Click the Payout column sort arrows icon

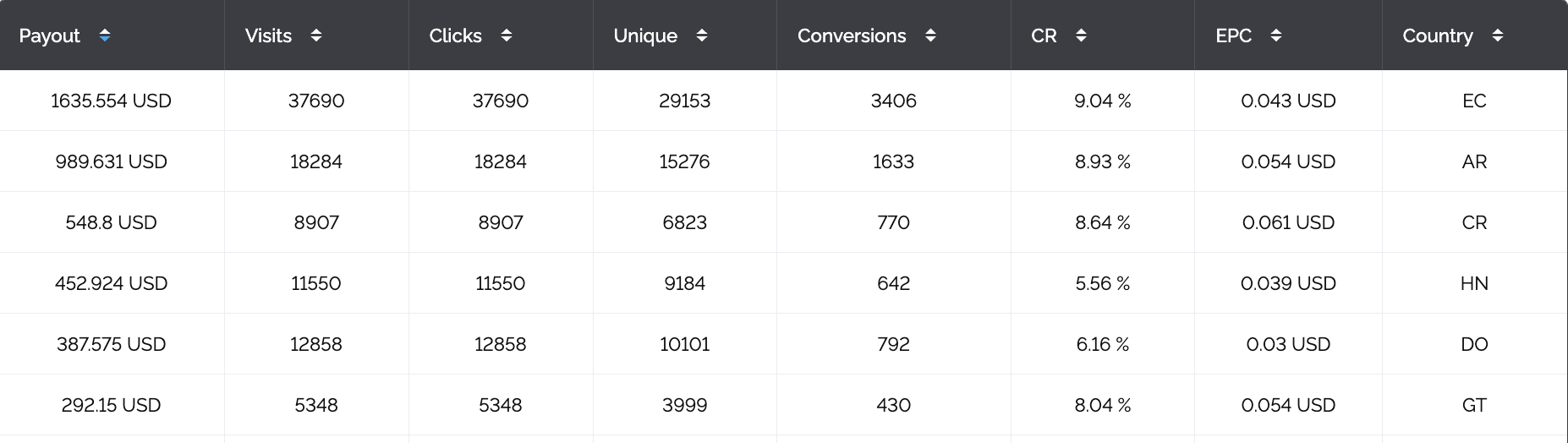click(x=105, y=36)
